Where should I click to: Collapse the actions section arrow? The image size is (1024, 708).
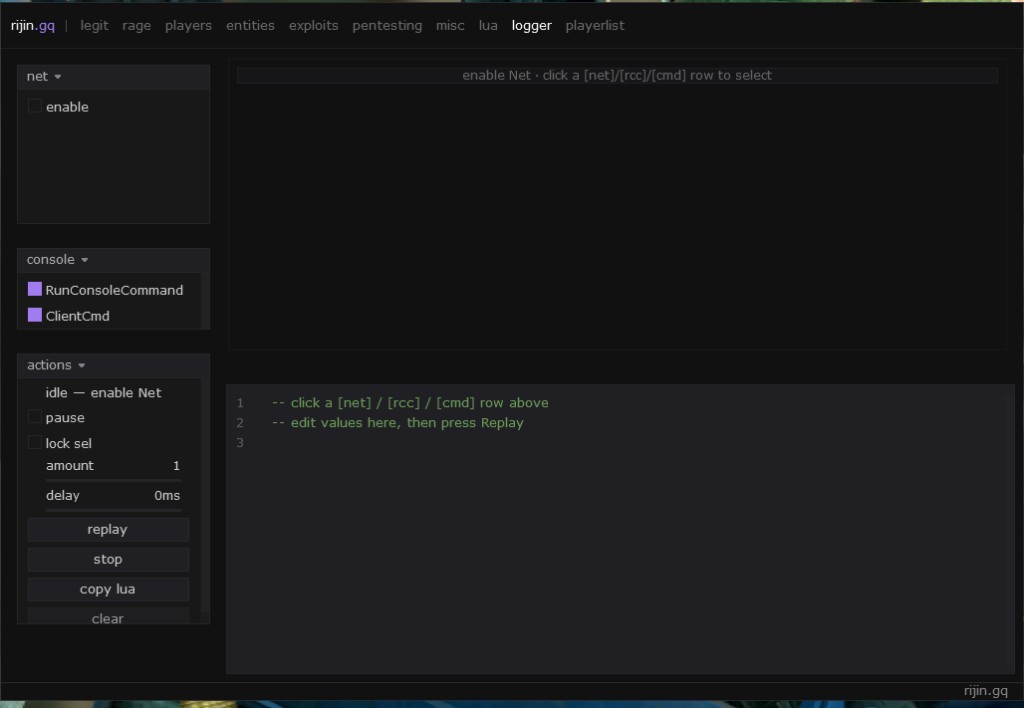pos(82,366)
